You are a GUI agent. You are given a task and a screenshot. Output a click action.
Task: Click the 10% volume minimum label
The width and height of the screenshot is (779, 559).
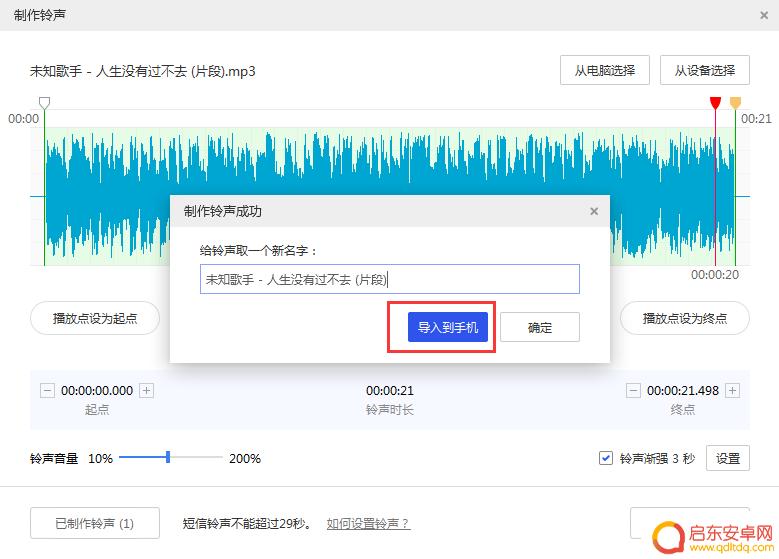pyautogui.click(x=100, y=458)
